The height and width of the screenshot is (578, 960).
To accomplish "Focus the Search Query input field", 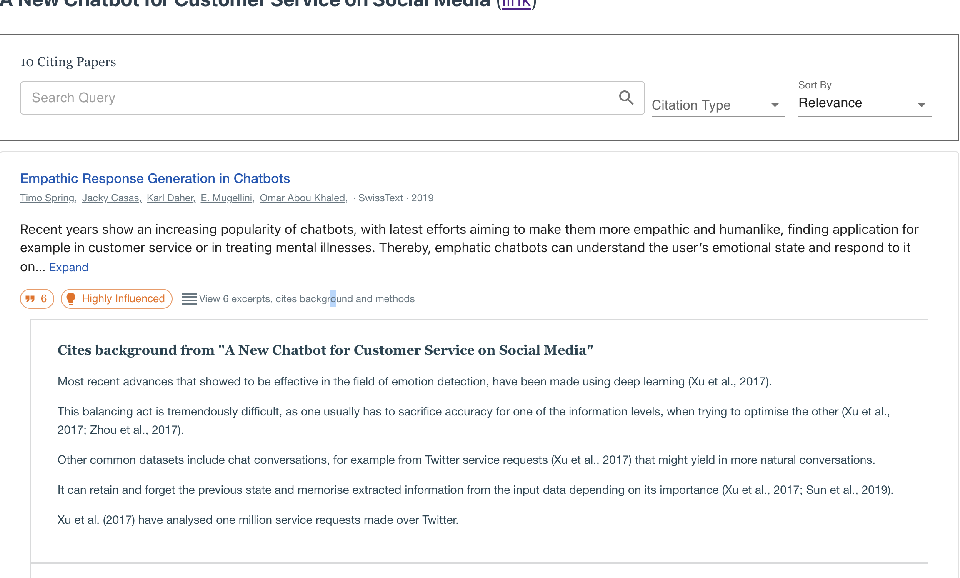I will click(320, 98).
